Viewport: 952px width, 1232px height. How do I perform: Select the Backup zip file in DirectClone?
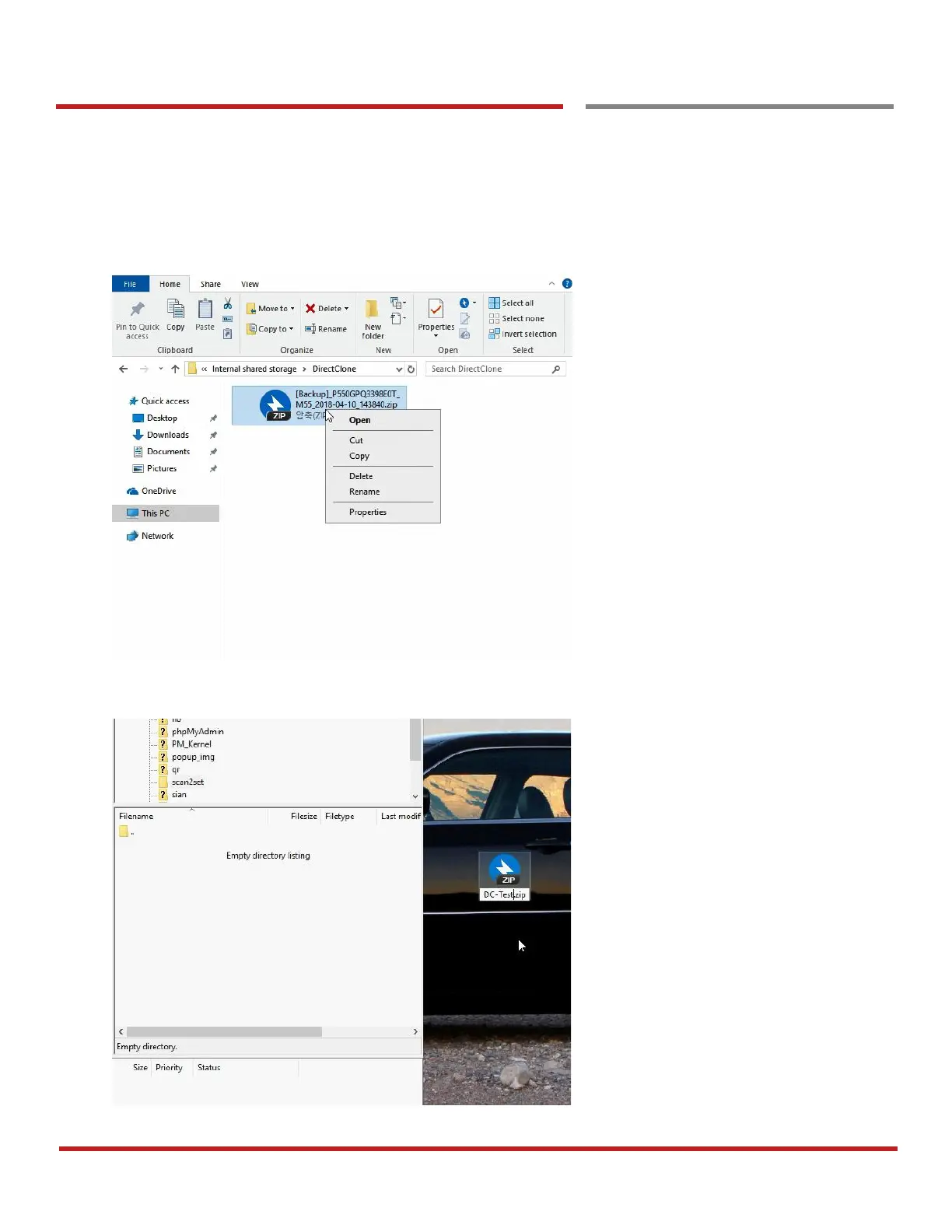click(x=319, y=405)
